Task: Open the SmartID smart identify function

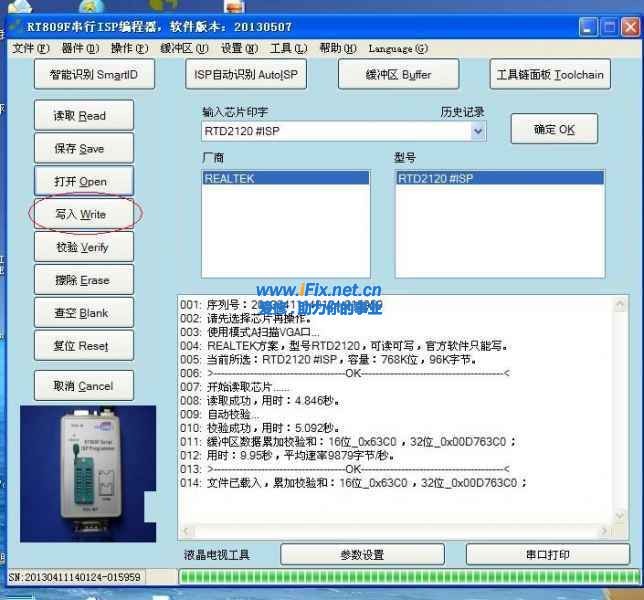Action: coord(100,74)
